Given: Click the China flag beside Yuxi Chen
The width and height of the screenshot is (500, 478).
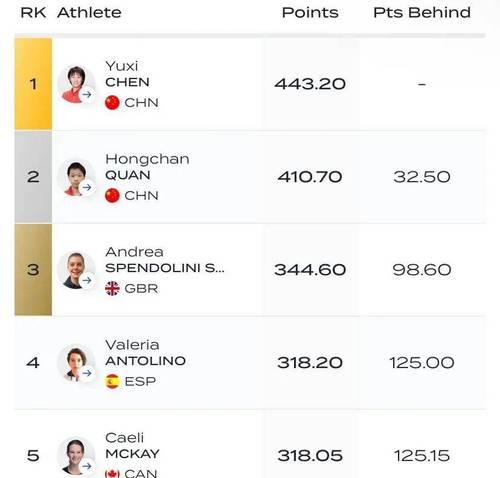Looking at the screenshot, I should click(112, 103).
